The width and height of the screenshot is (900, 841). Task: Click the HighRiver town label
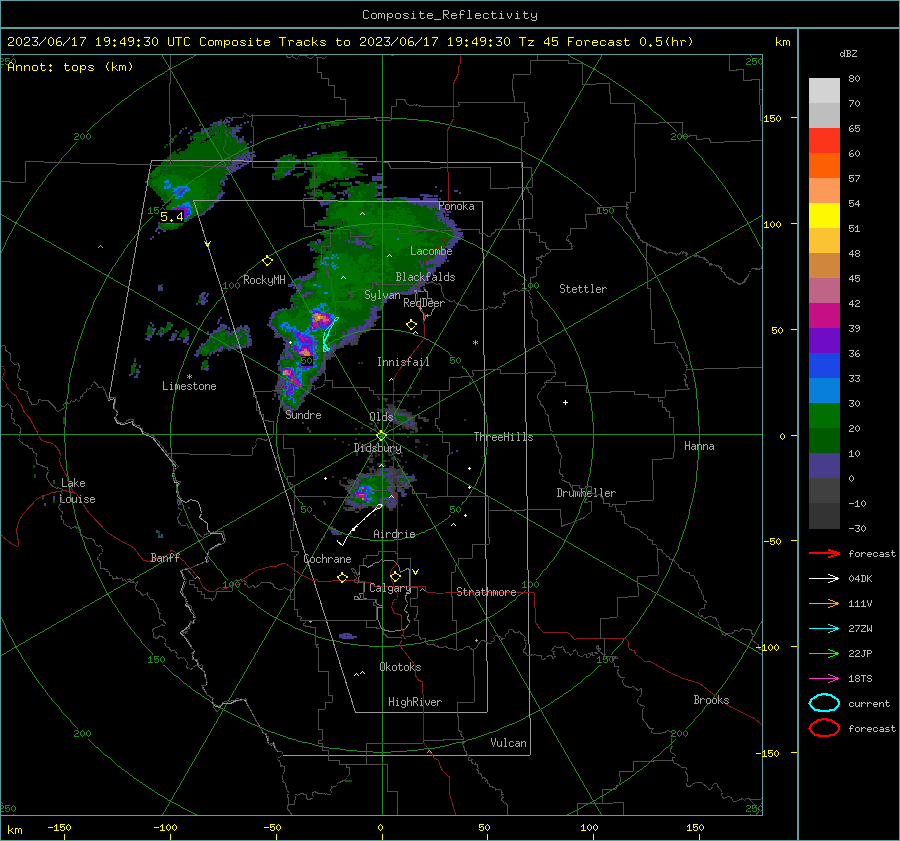[415, 702]
